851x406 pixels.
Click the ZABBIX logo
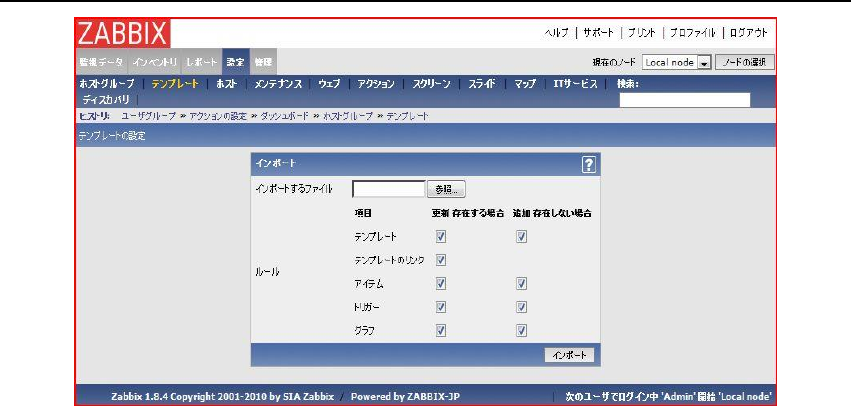click(x=123, y=33)
